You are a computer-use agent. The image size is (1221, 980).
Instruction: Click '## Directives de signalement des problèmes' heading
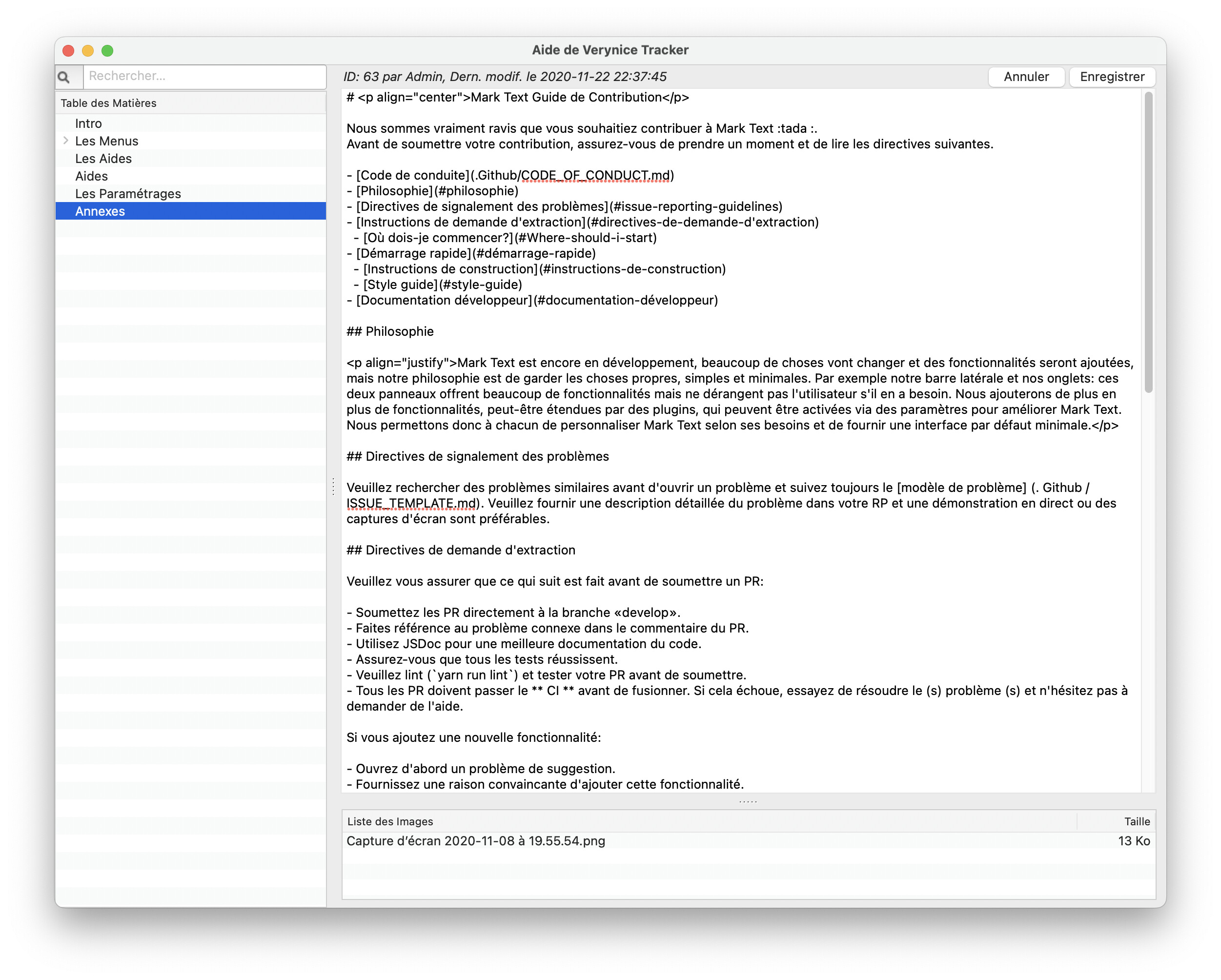point(477,457)
